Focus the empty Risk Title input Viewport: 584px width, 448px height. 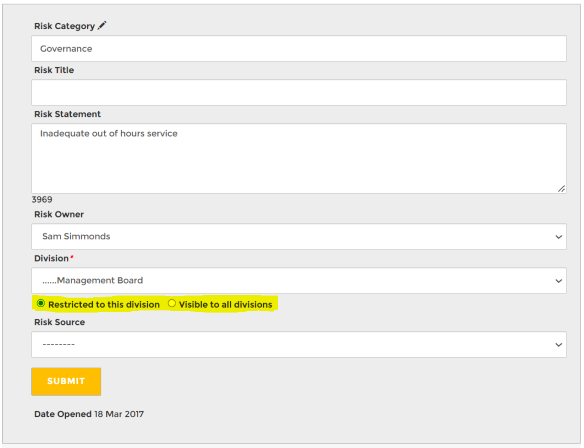point(299,92)
